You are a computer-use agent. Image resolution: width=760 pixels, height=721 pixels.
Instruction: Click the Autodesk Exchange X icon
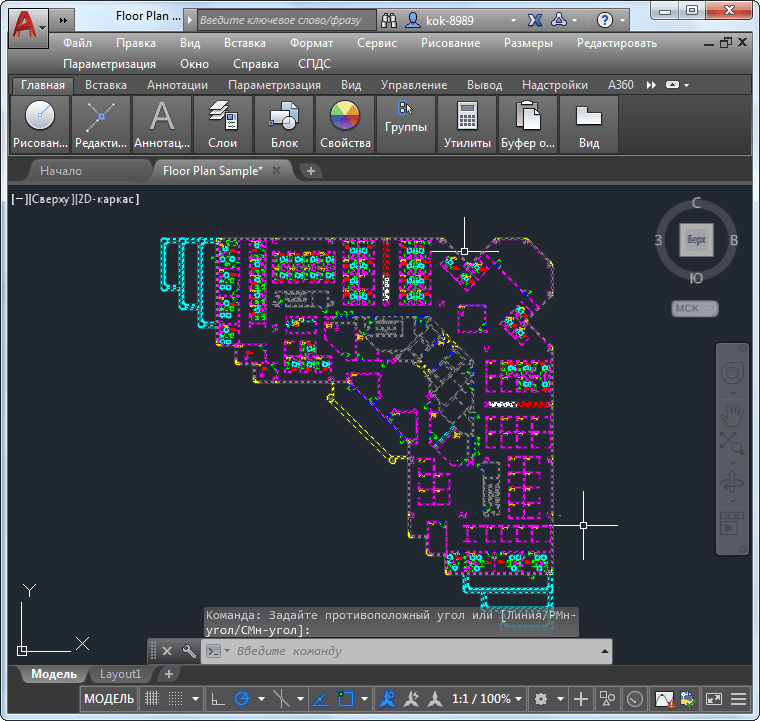coord(535,20)
